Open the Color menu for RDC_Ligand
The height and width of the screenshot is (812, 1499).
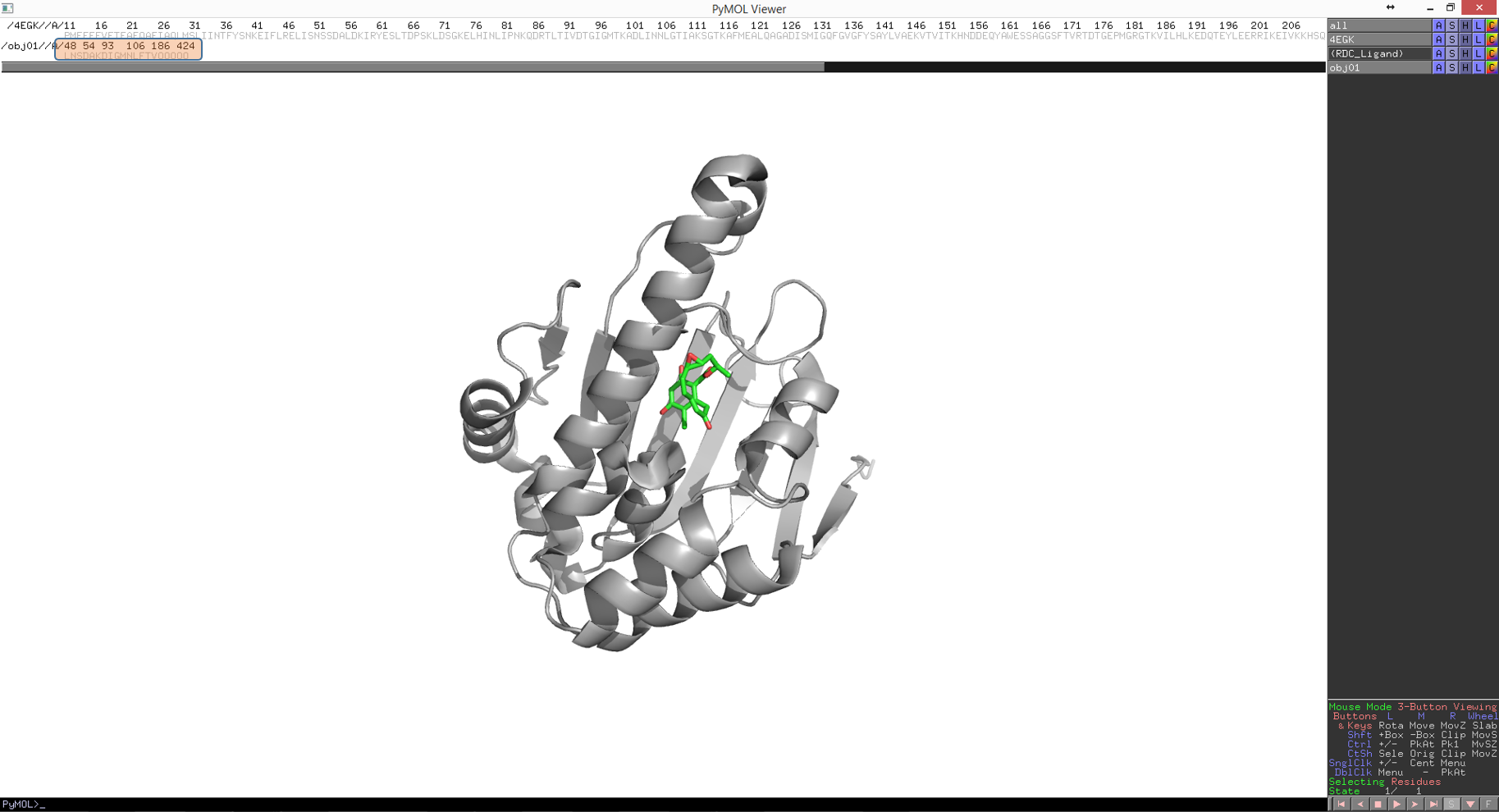[1492, 53]
